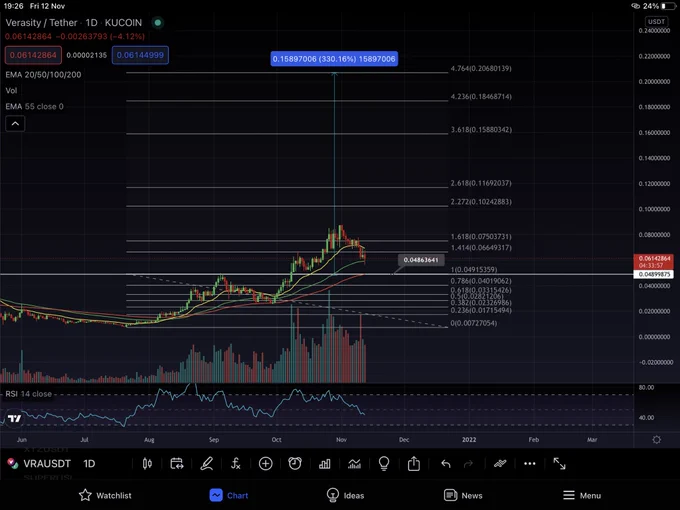Switch to the Chart tab
The height and width of the screenshot is (510, 680).
coord(229,495)
